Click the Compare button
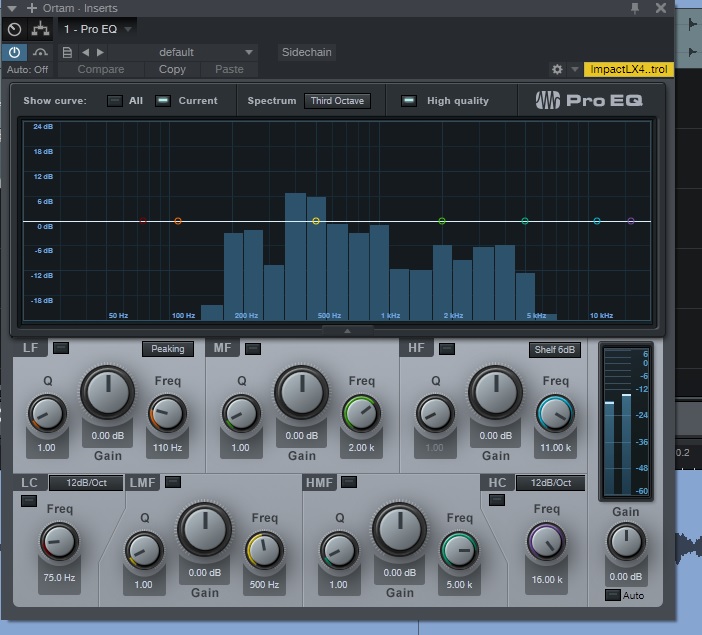The height and width of the screenshot is (635, 702). pos(101,69)
